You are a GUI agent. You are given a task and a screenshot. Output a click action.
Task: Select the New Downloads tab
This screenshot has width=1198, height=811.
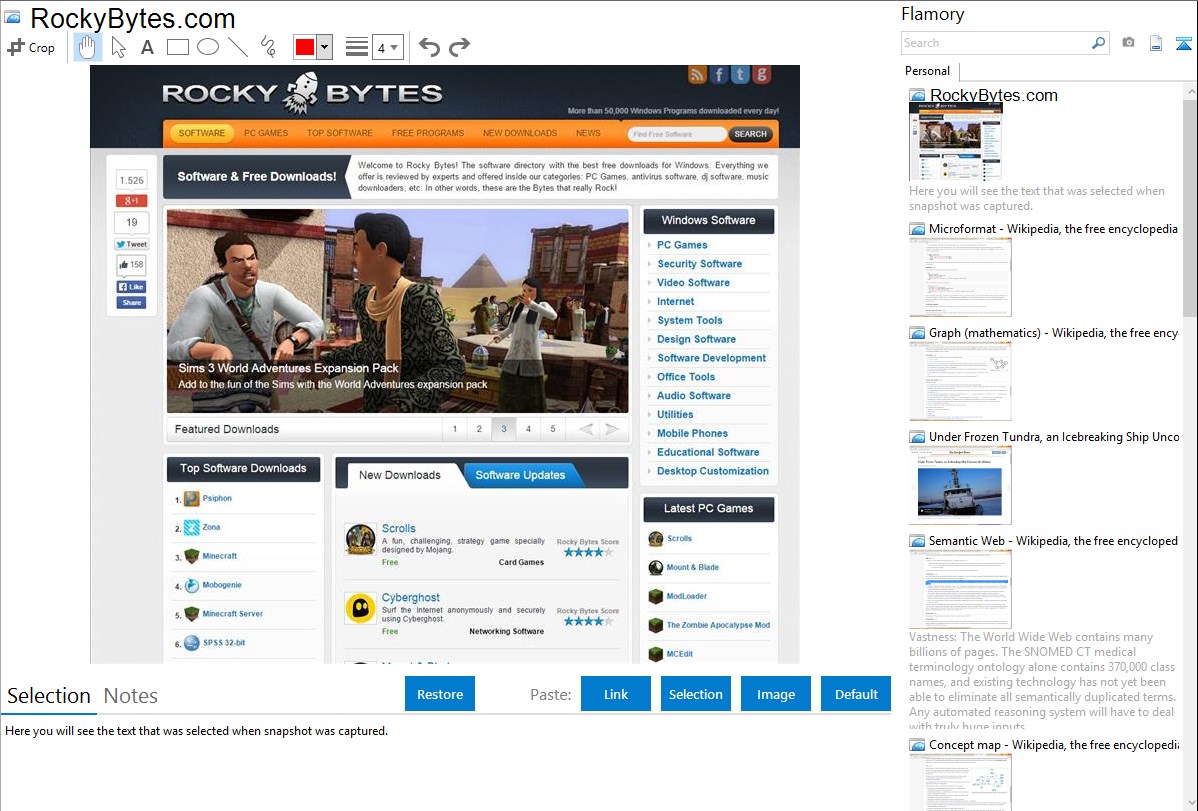(x=400, y=475)
